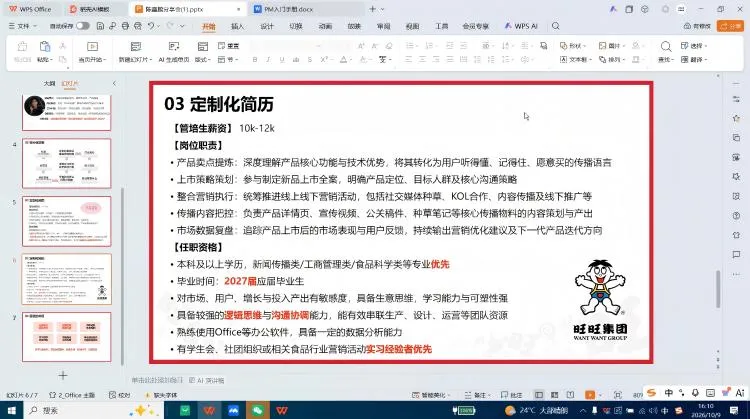Click the large Find magnifier icon
This screenshot has width=750, height=419.
tap(665, 46)
